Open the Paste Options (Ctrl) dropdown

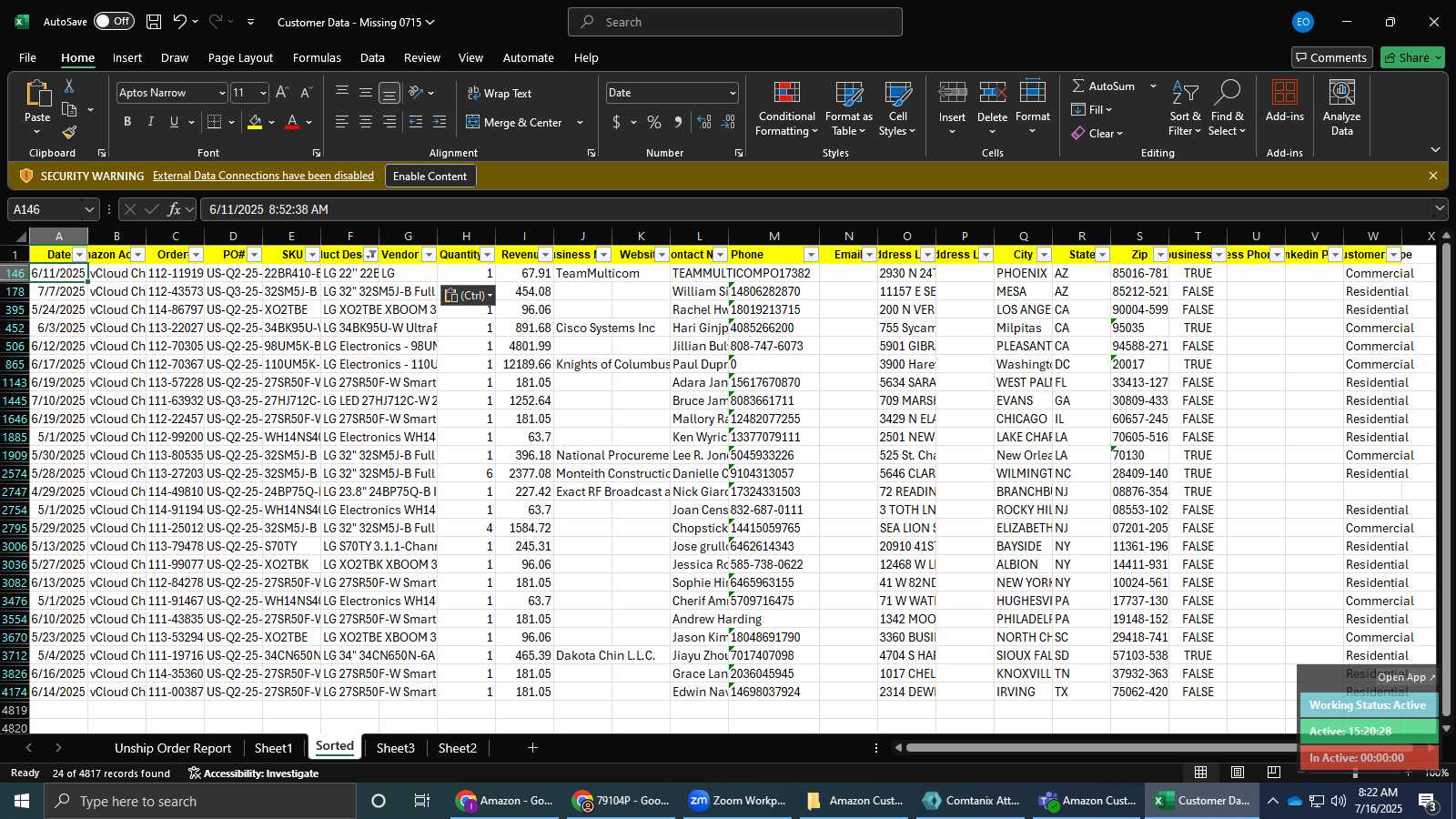click(x=469, y=295)
